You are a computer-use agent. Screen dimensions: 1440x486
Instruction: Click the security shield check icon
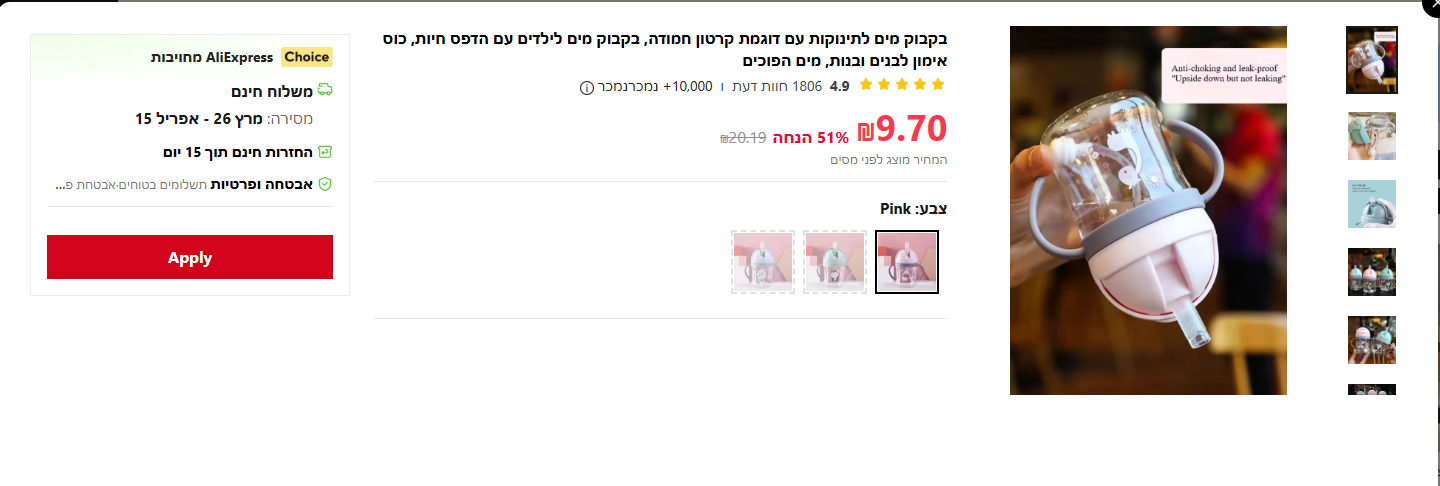[x=325, y=184]
